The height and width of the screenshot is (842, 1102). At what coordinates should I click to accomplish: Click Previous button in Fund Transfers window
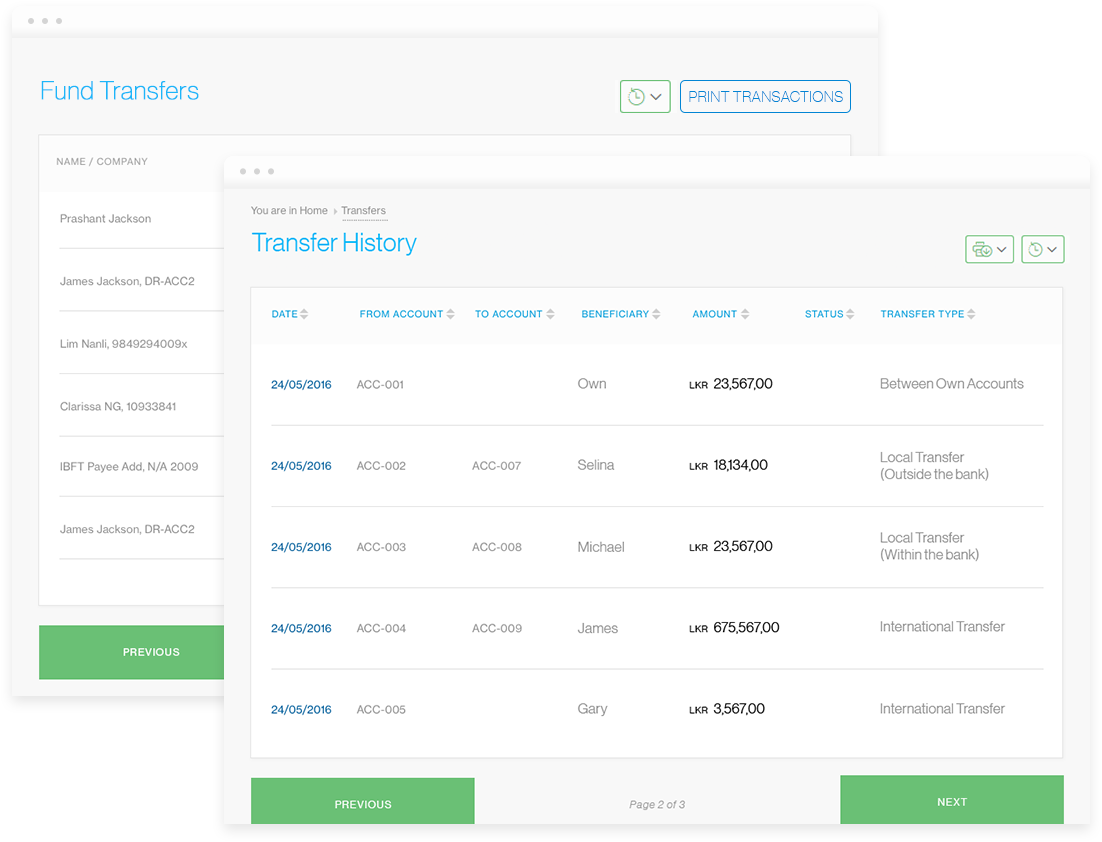(131, 652)
